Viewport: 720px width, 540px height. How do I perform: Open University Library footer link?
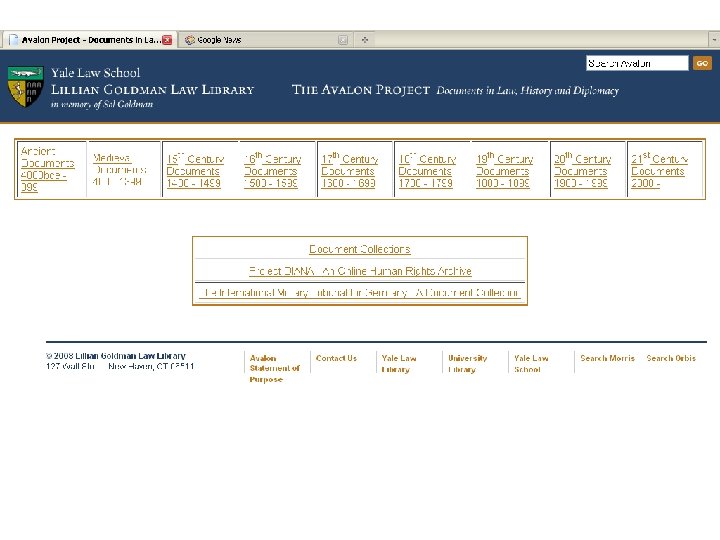point(467,364)
